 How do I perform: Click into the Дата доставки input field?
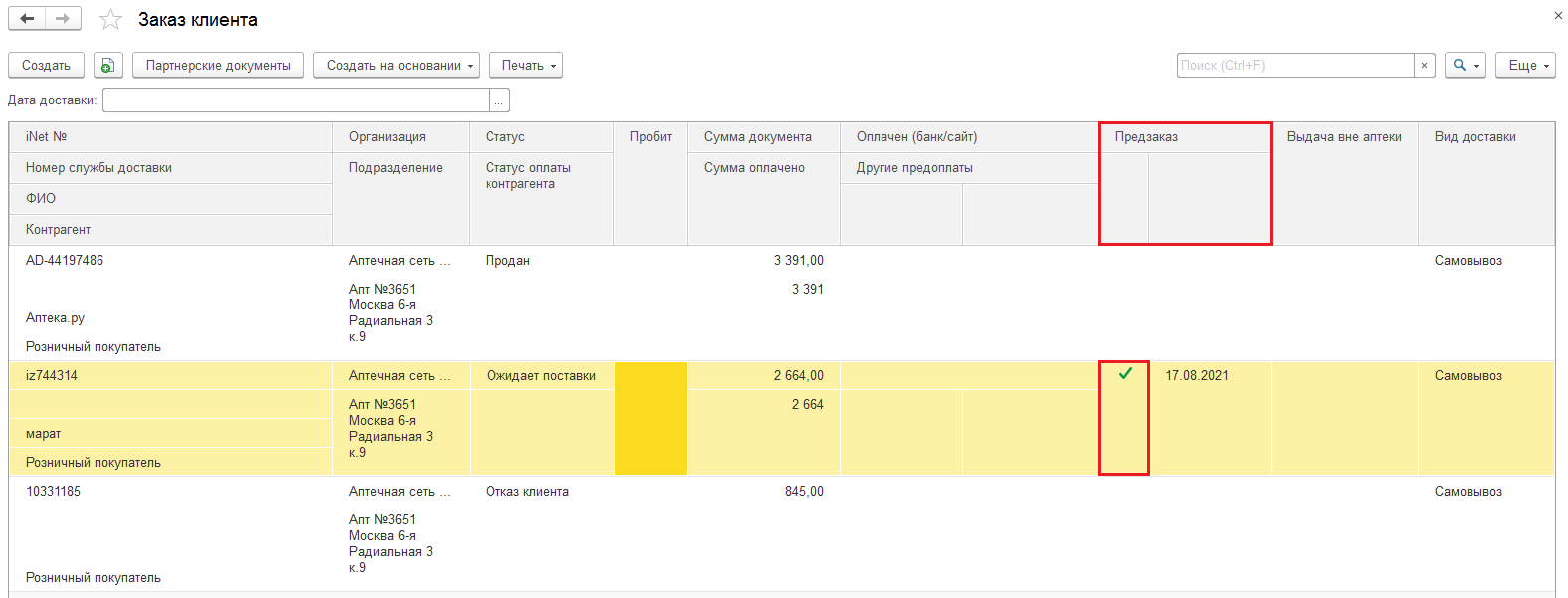295,100
